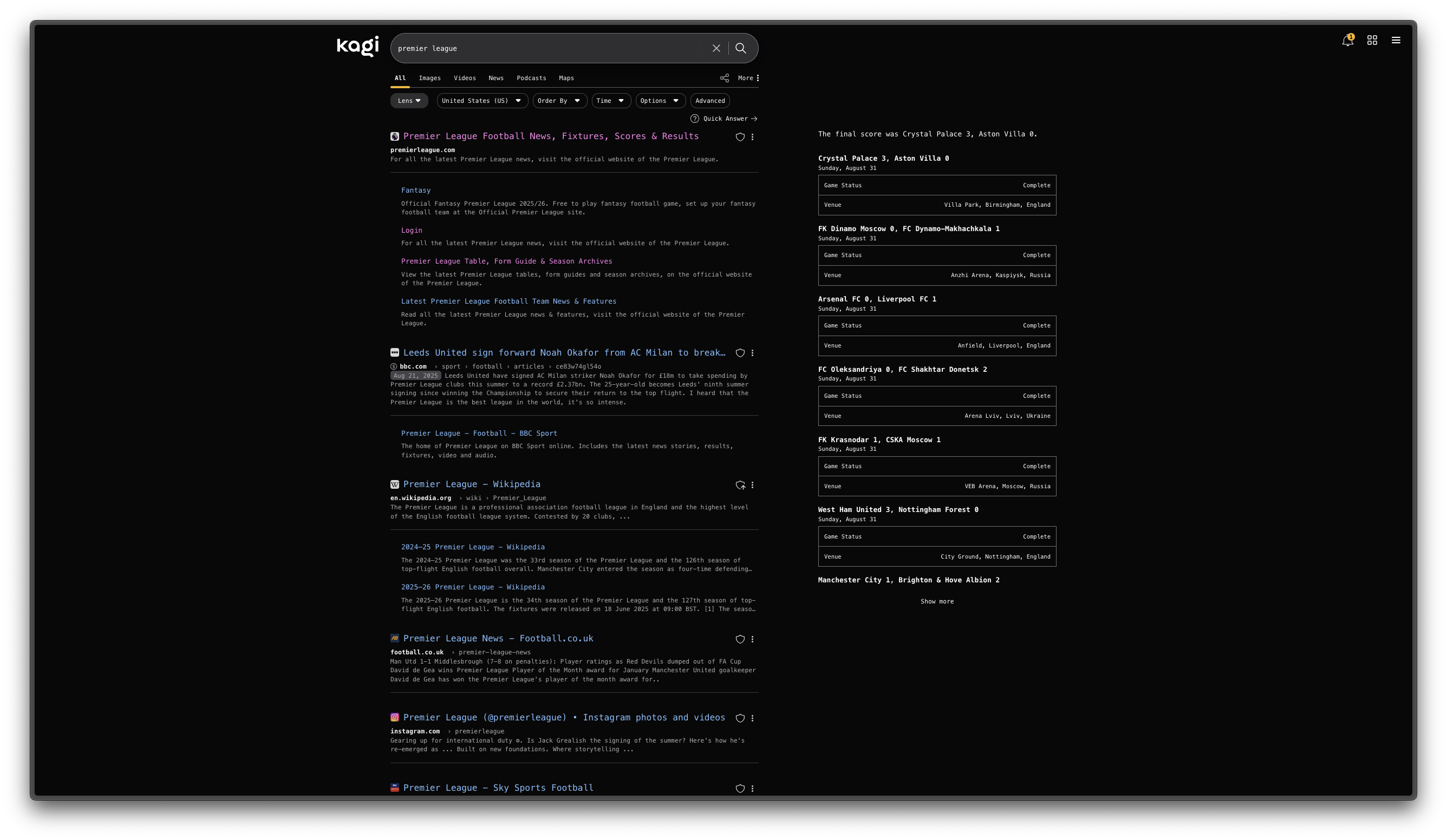Shield the premierleague.com result

(x=740, y=137)
